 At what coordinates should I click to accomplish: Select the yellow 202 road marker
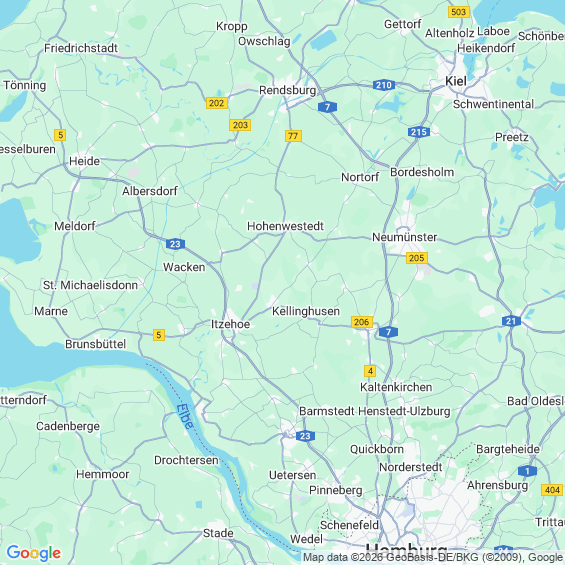[217, 103]
